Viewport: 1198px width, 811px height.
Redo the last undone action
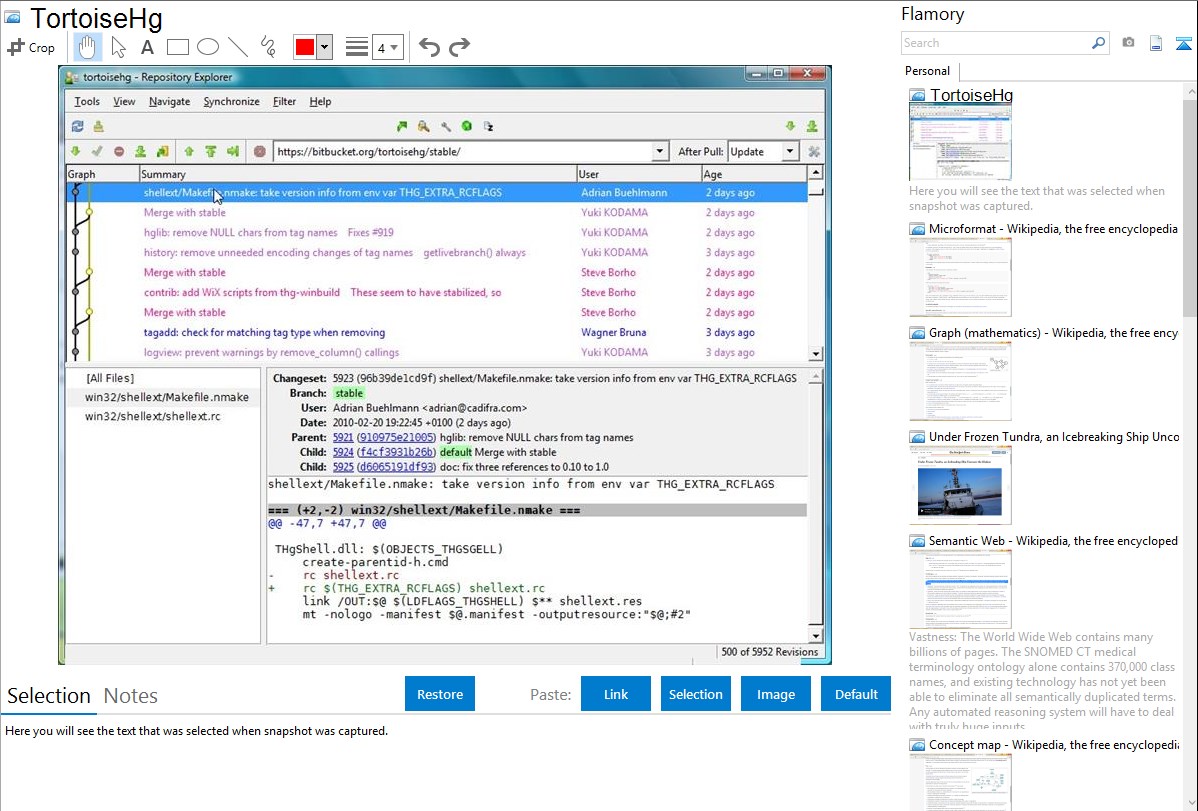point(459,47)
